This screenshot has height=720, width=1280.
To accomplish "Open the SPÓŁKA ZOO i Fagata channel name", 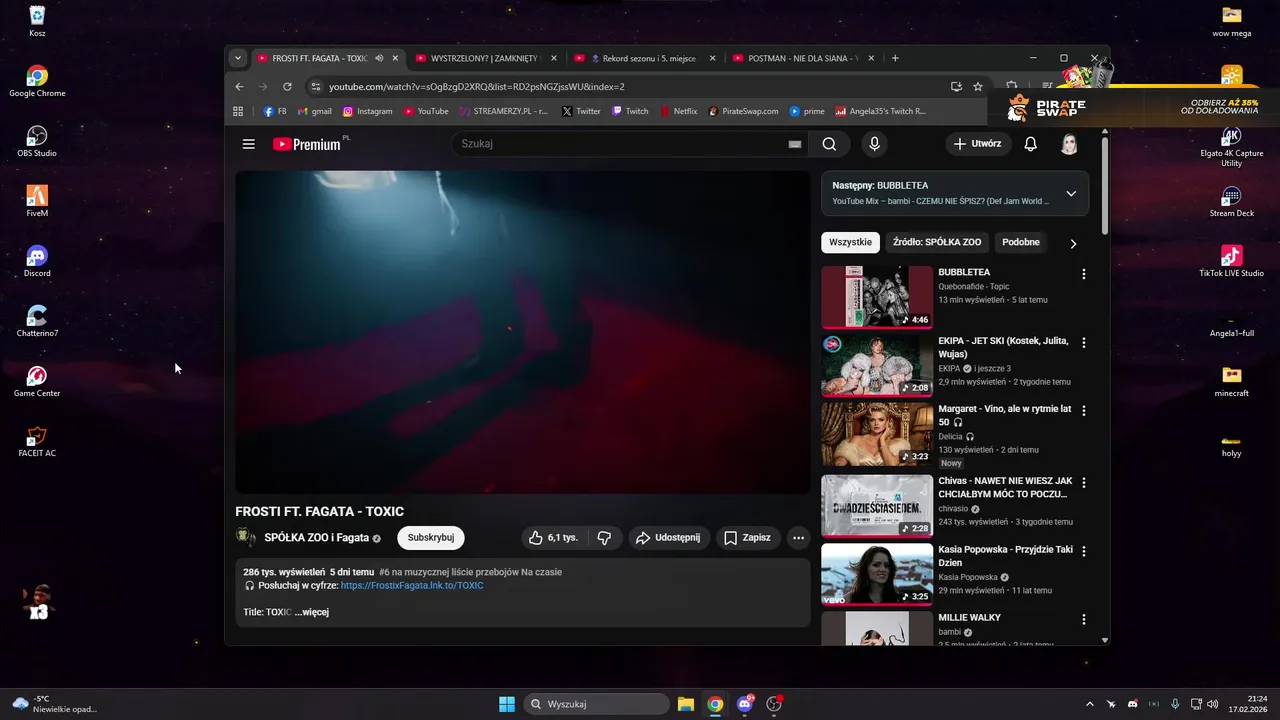I will tap(316, 538).
